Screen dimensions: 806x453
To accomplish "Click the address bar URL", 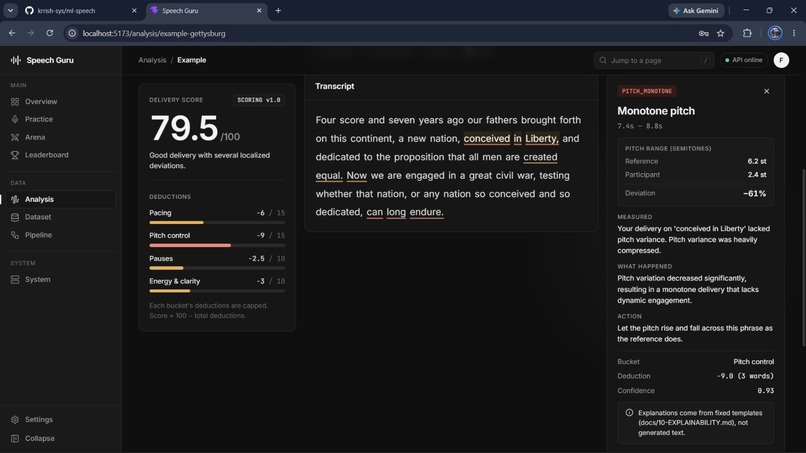I will 154,33.
